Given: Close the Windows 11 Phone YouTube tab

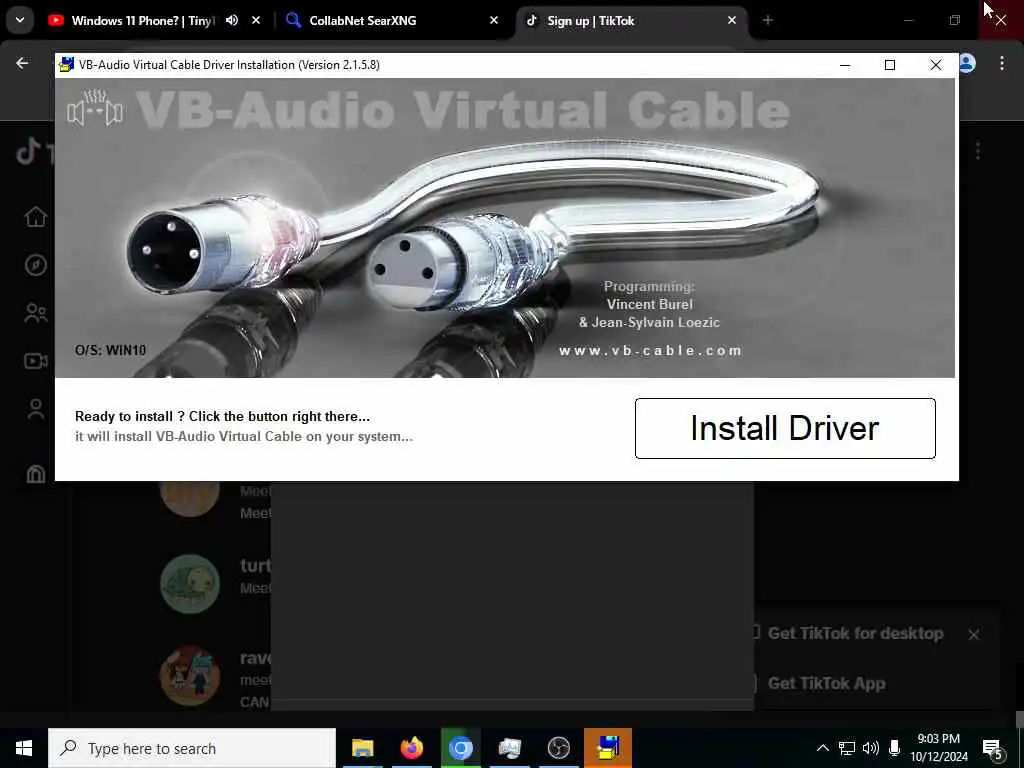Looking at the screenshot, I should 256,20.
